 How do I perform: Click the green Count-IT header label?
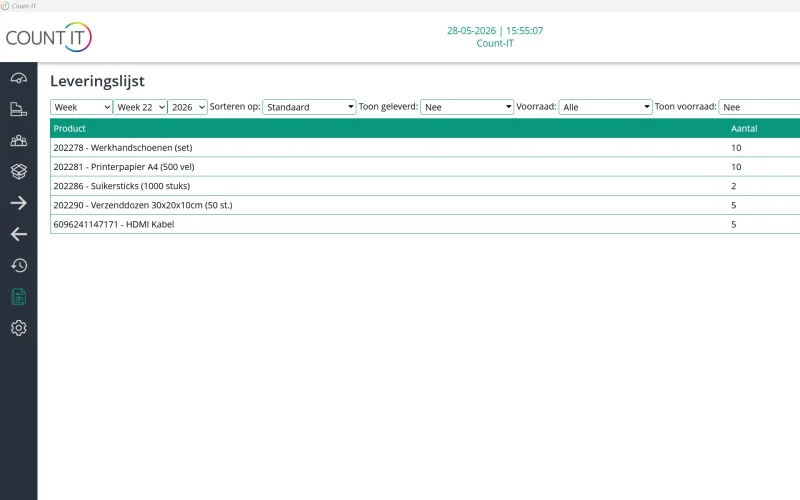pyautogui.click(x=495, y=43)
